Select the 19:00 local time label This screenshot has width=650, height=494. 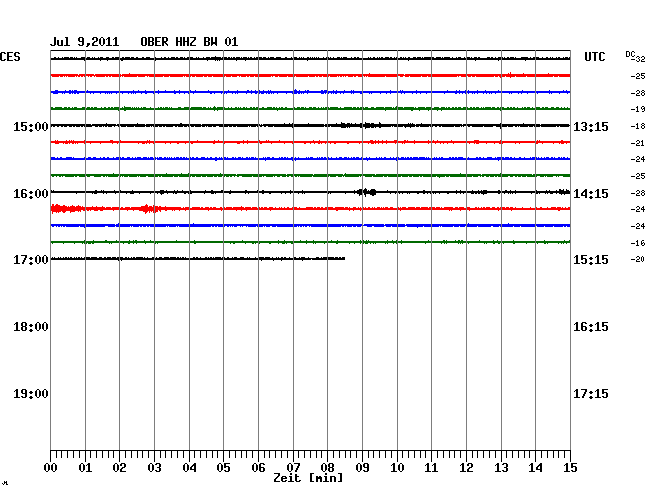click(31, 394)
